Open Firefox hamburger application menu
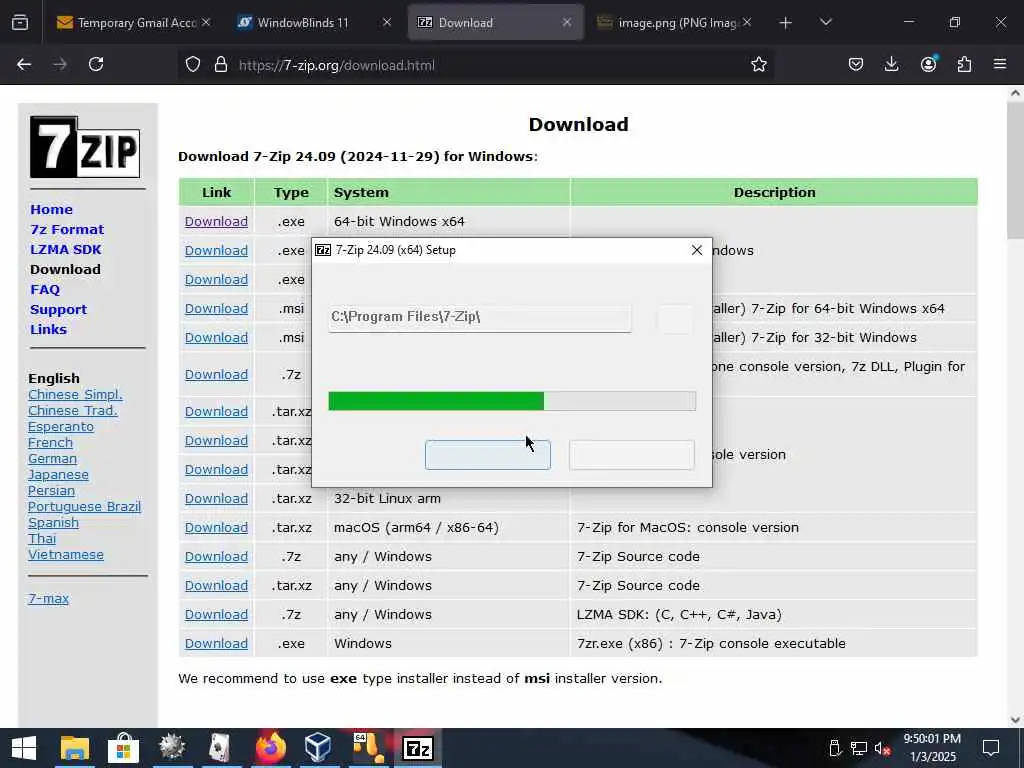This screenshot has width=1024, height=768. (x=1000, y=64)
